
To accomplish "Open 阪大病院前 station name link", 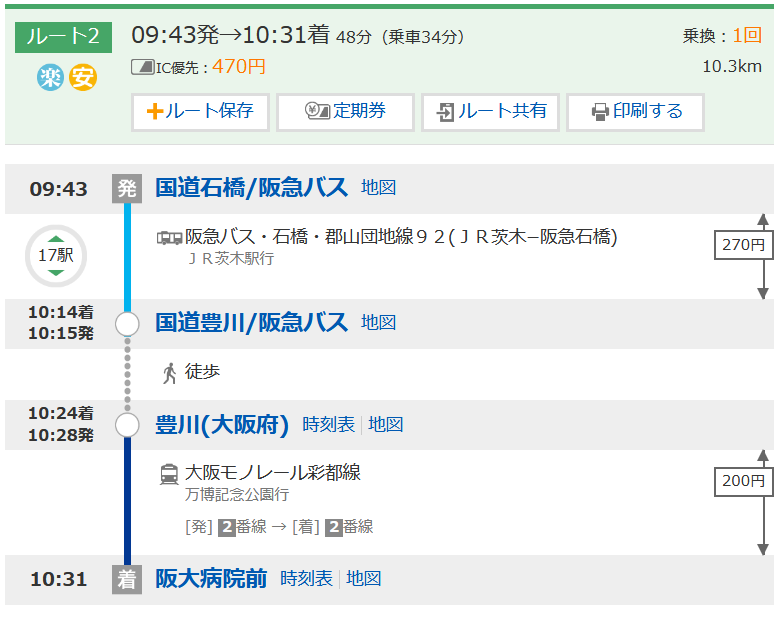I will [211, 578].
